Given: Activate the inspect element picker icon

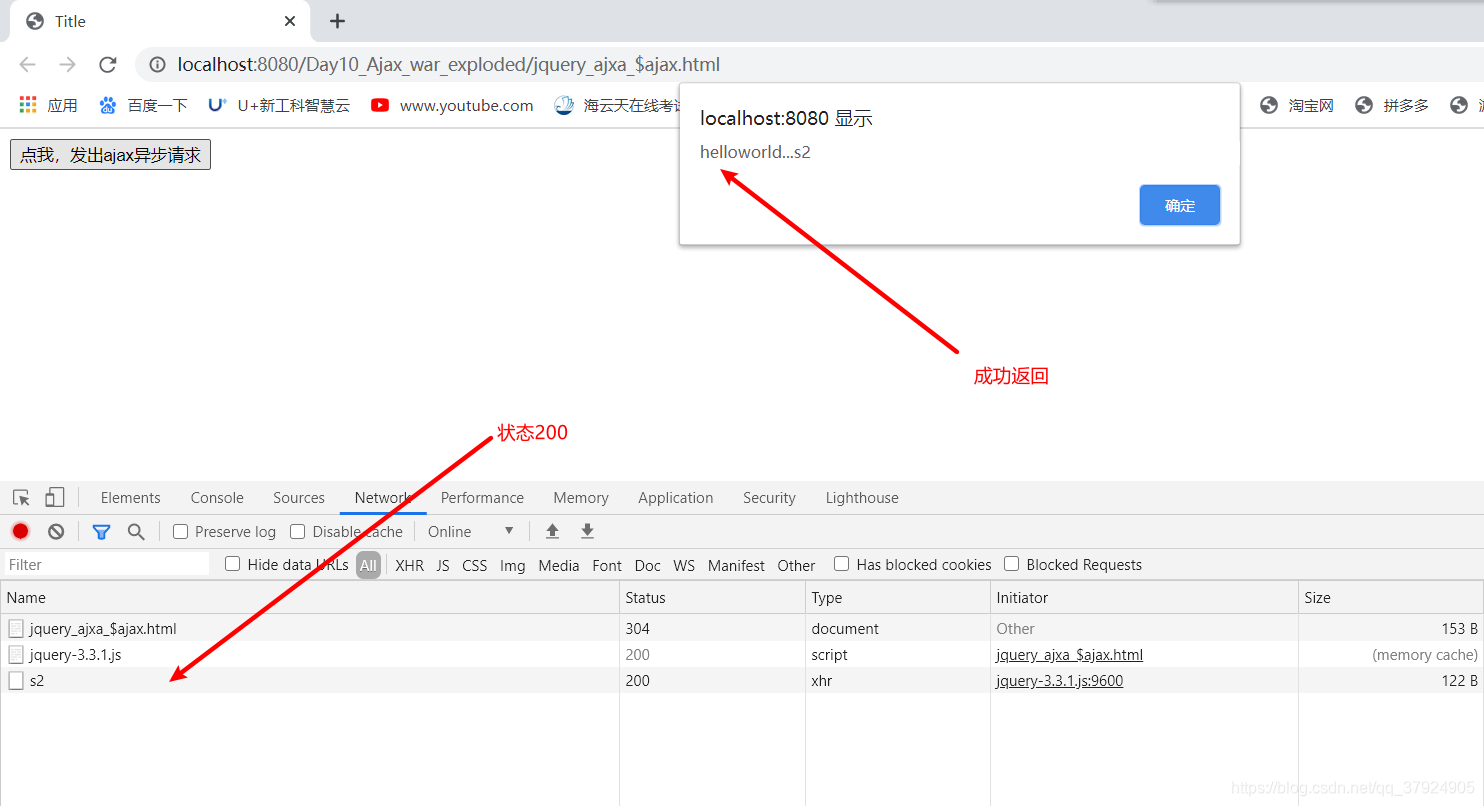Looking at the screenshot, I should tap(21, 498).
